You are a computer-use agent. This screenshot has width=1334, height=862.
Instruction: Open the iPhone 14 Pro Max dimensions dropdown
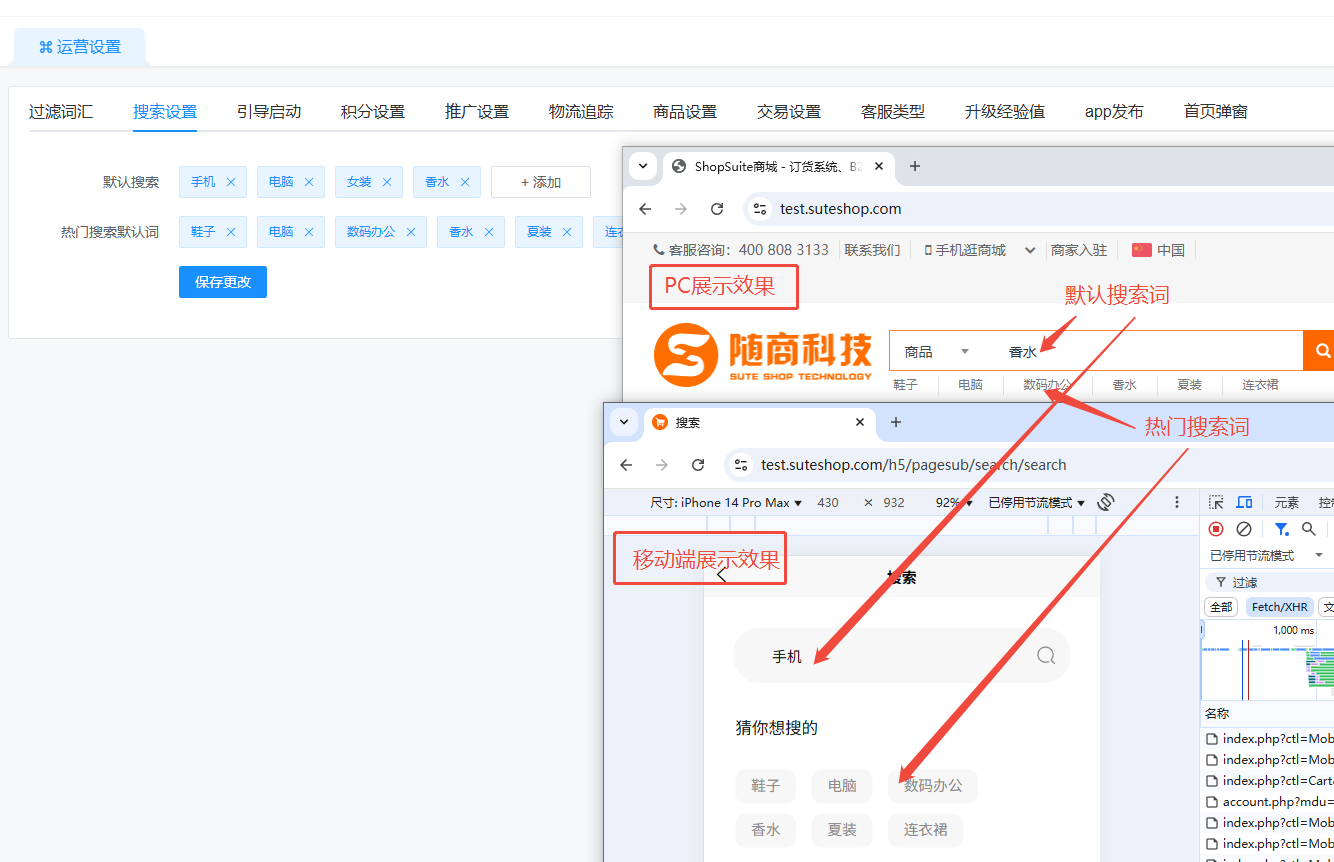pyautogui.click(x=726, y=503)
